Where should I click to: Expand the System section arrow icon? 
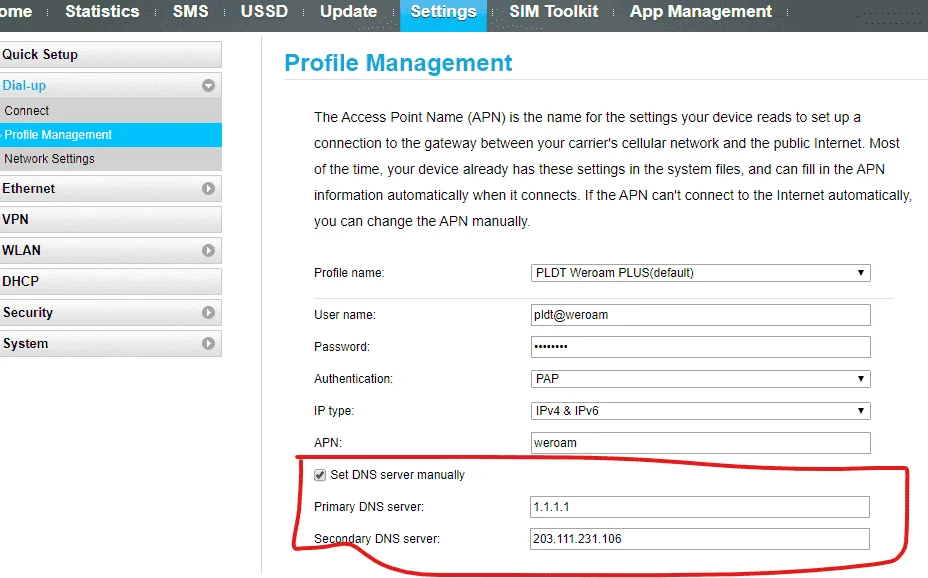208,343
